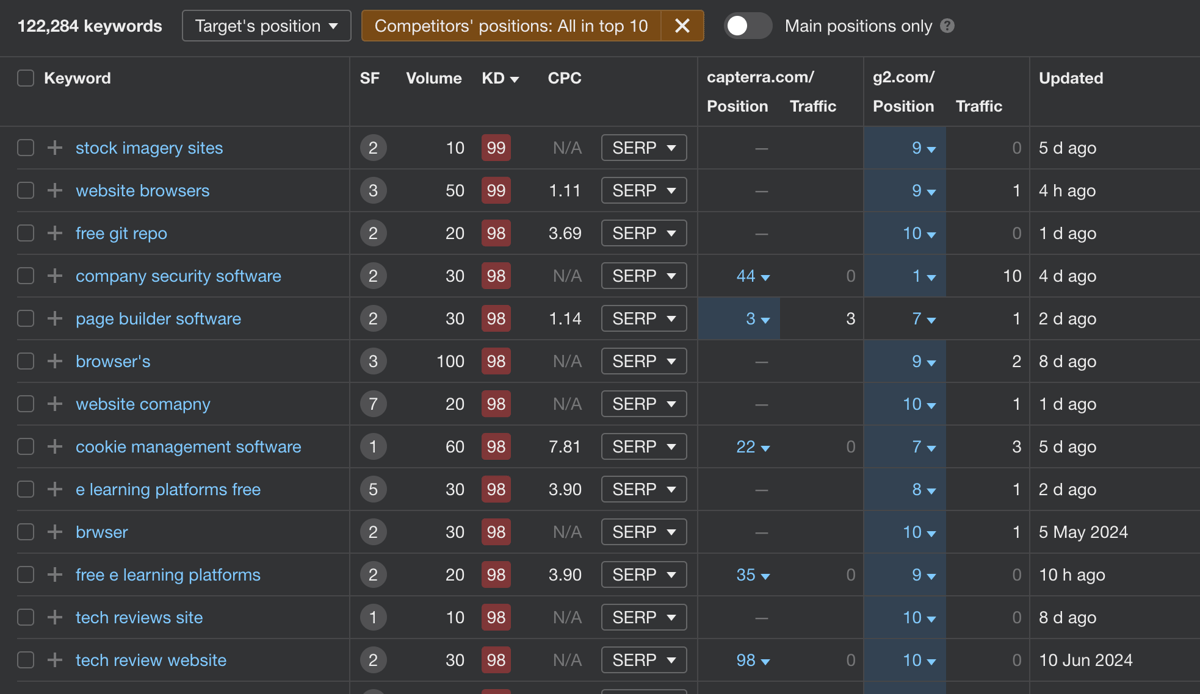Check the select-all checkbox in Keyword header
The width and height of the screenshot is (1200, 694).
26,78
